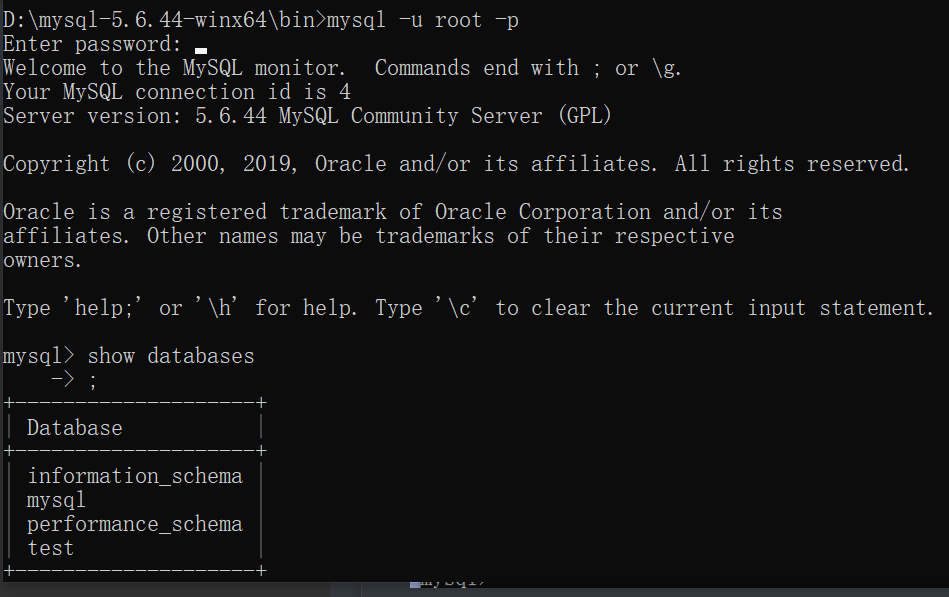Click the 'mysql -u root -p' command
Image resolution: width=949 pixels, height=597 pixels.
[422, 21]
